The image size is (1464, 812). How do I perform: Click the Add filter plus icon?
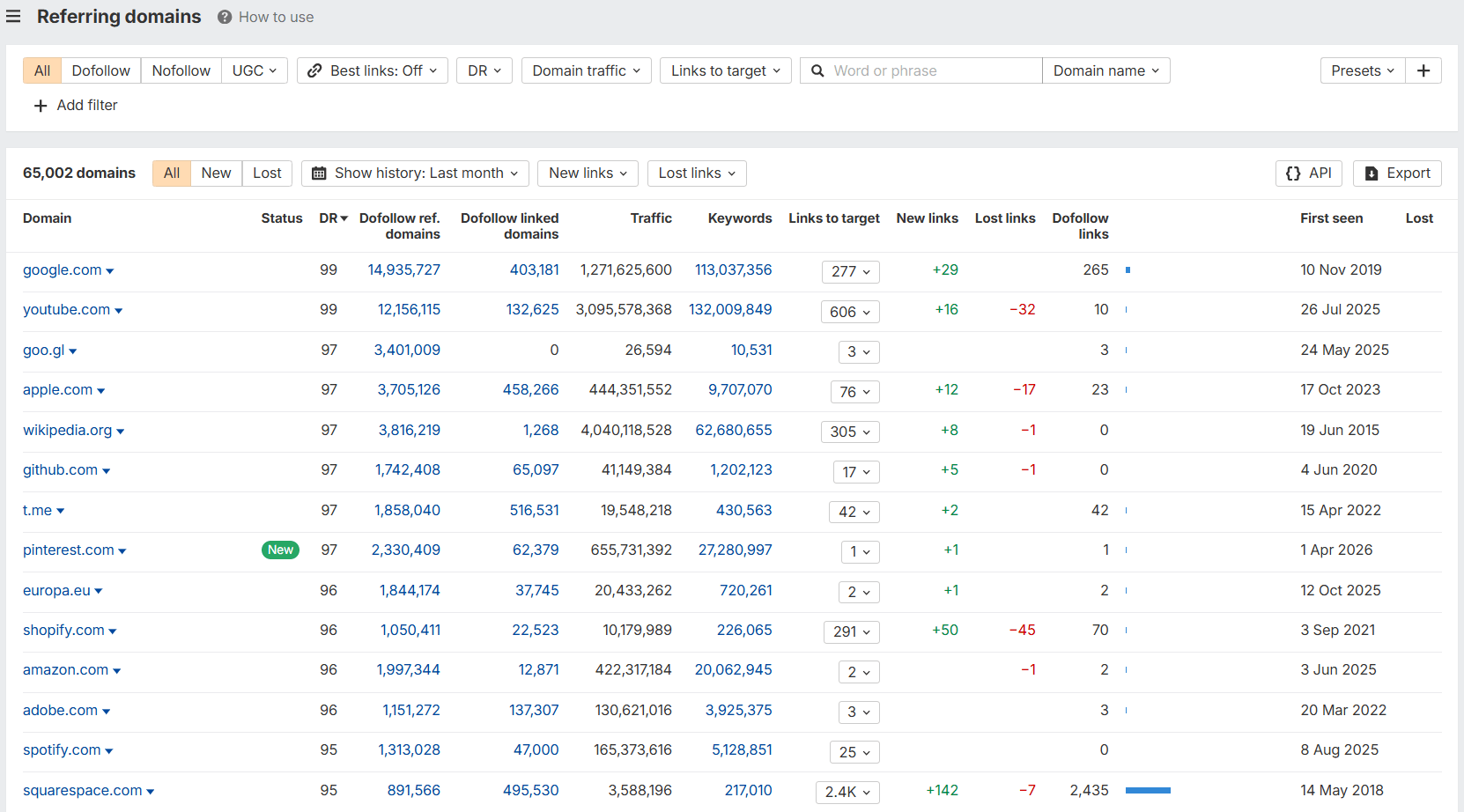41,106
